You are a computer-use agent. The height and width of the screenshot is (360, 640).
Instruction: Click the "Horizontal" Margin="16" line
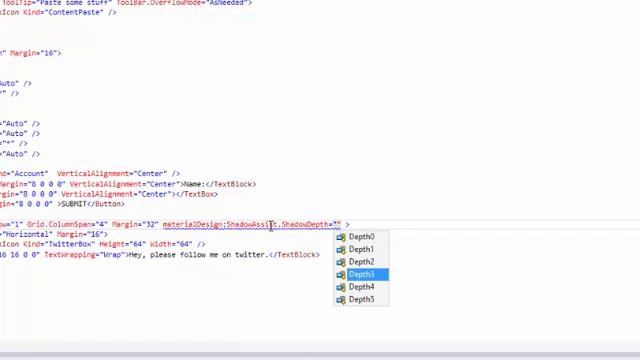coord(54,234)
